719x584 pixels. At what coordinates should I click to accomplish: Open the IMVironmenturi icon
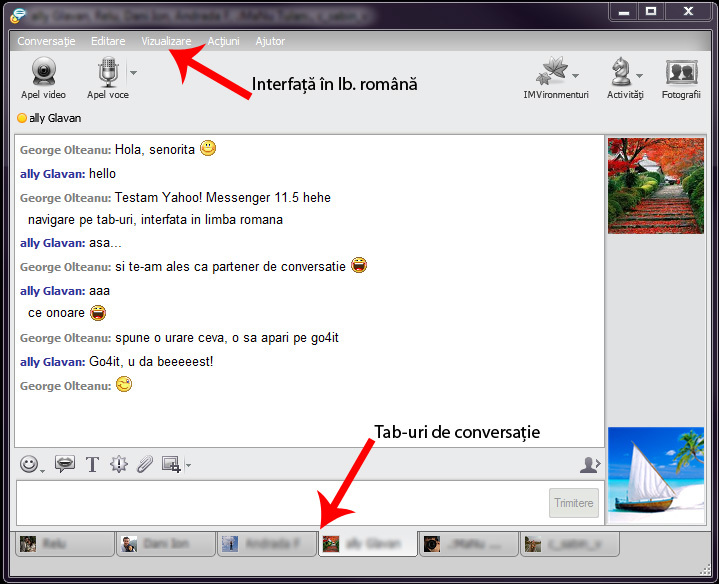tap(552, 71)
